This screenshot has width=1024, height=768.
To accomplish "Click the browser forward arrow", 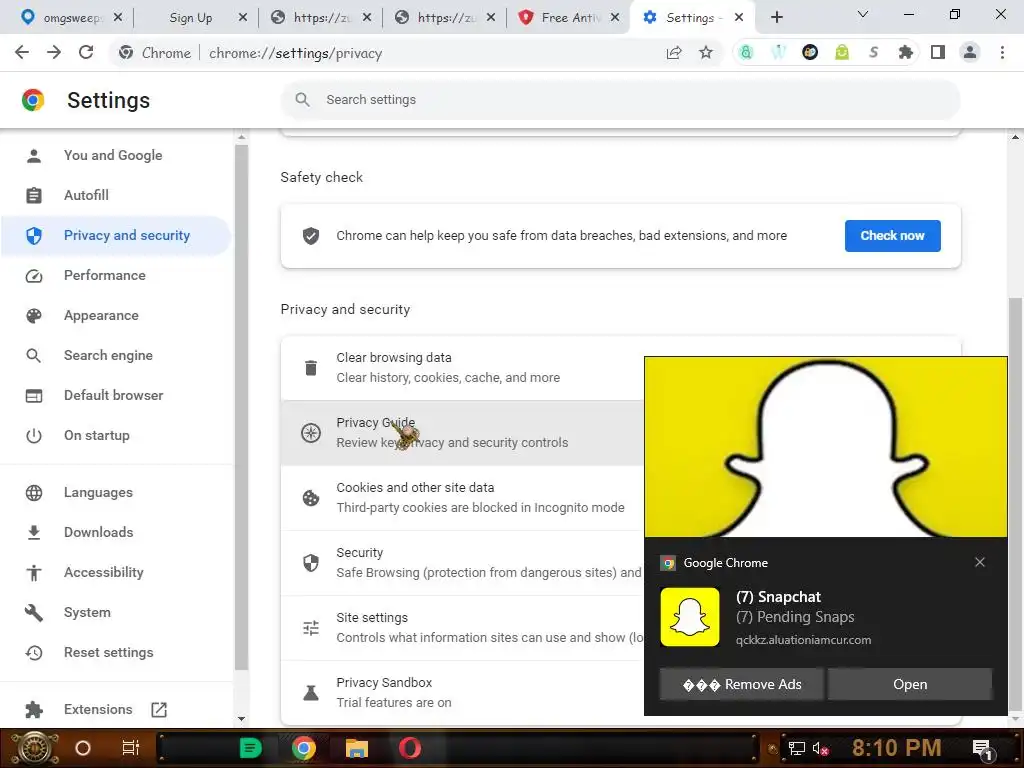I will click(x=54, y=53).
